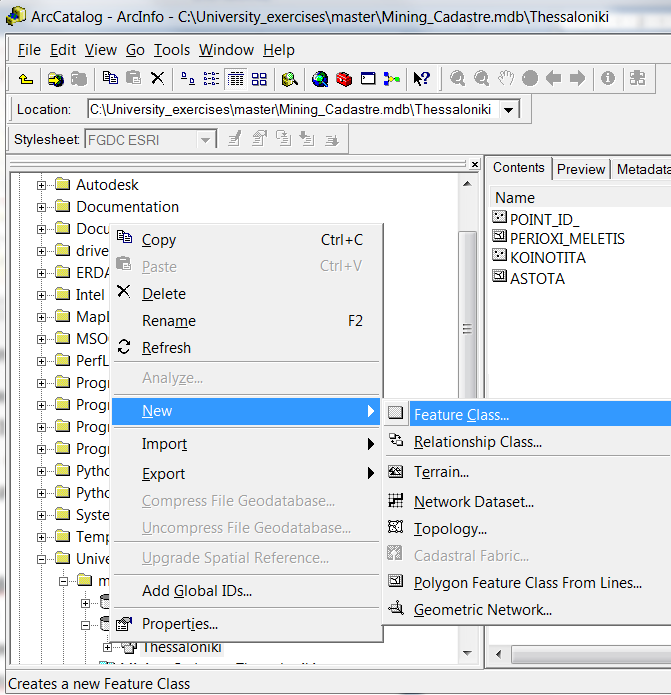Choose Properties... from context menu
This screenshot has height=695, width=671.
pyautogui.click(x=246, y=624)
